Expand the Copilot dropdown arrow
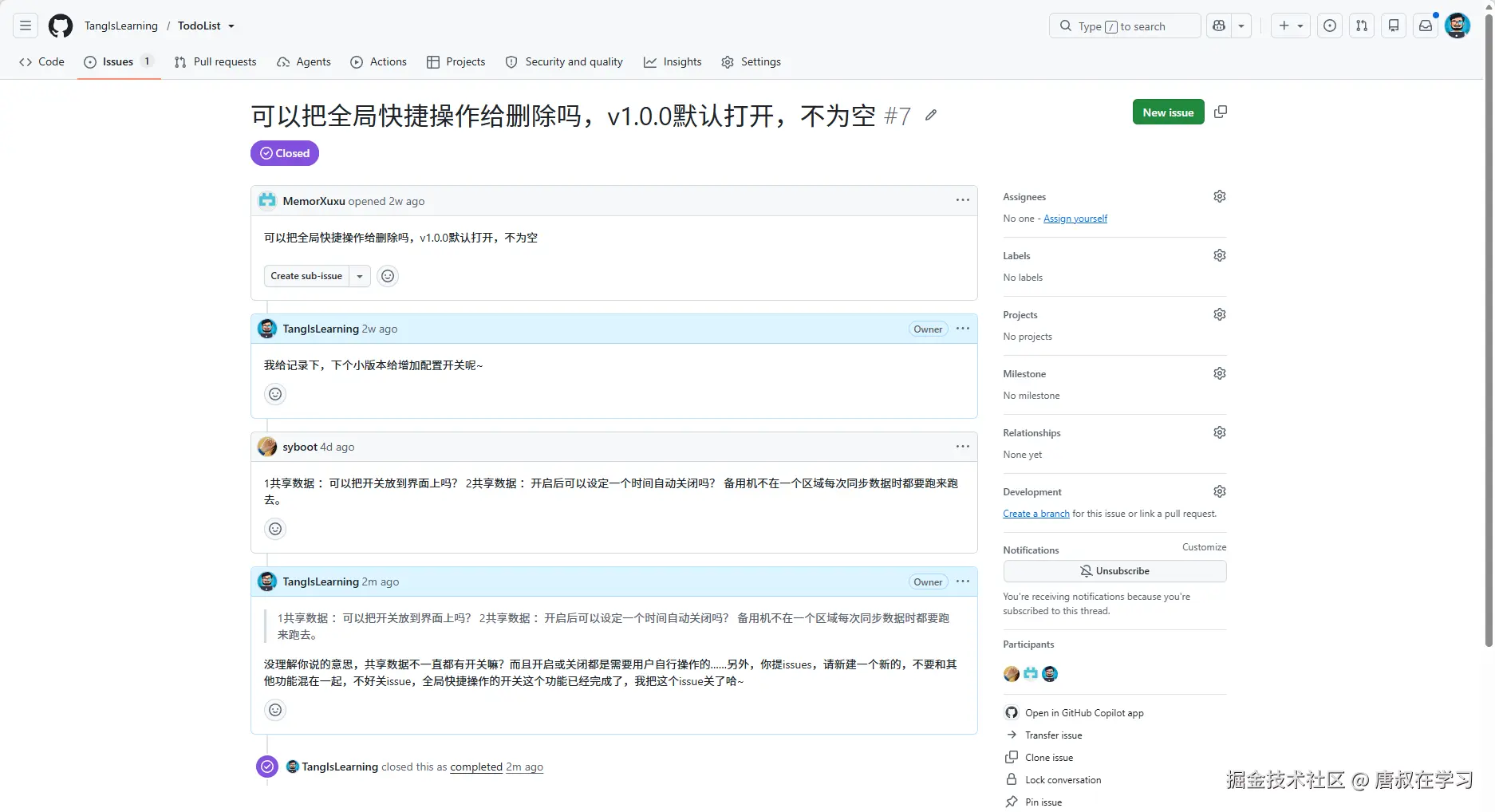1495x812 pixels. [1241, 26]
